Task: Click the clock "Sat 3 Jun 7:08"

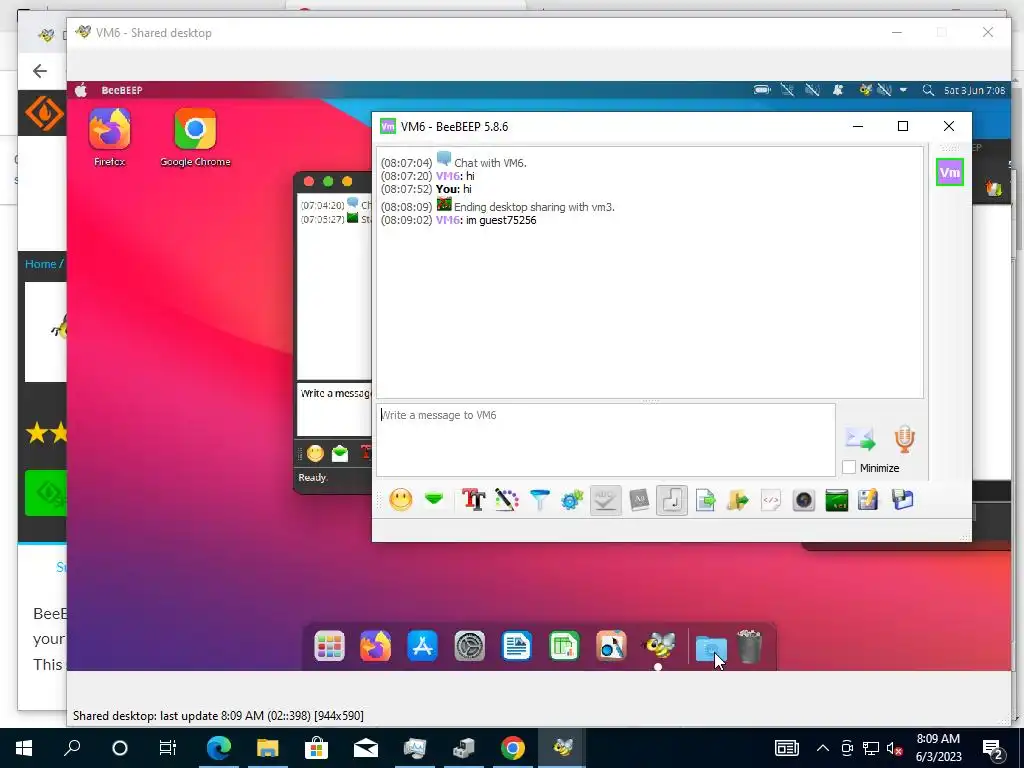Action: click(974, 90)
